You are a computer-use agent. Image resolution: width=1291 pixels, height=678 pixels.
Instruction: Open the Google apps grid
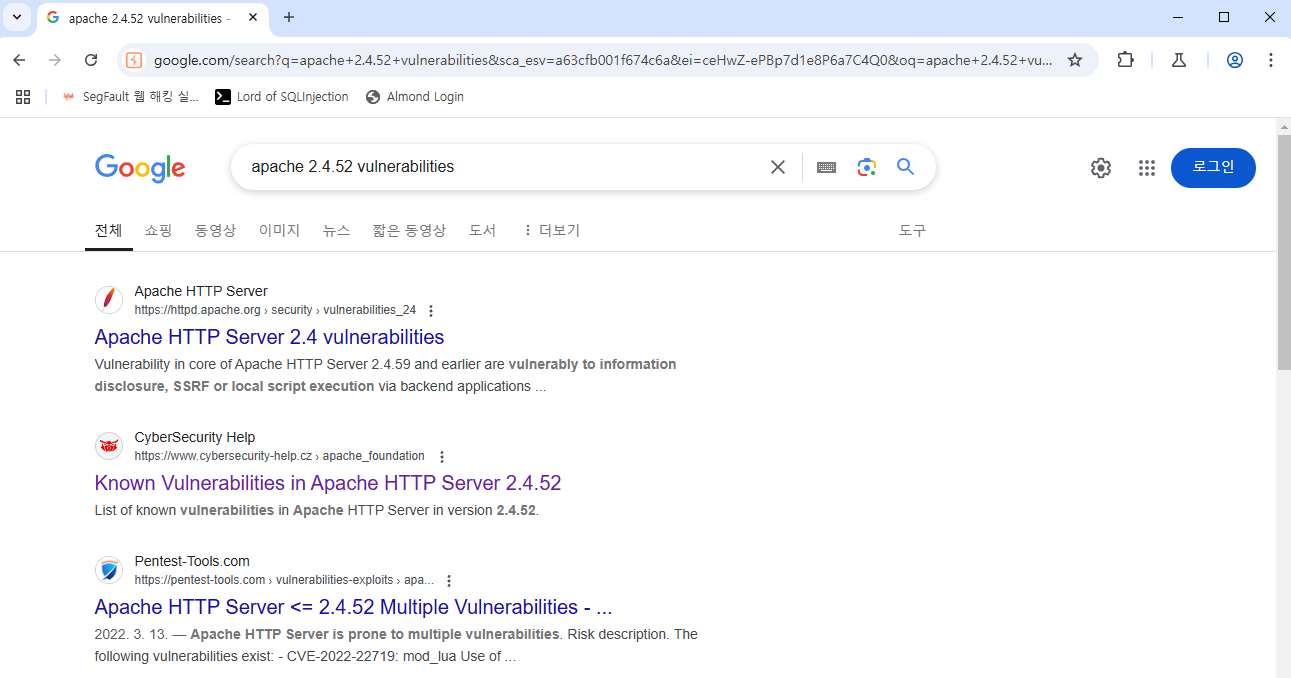[x=1147, y=168]
